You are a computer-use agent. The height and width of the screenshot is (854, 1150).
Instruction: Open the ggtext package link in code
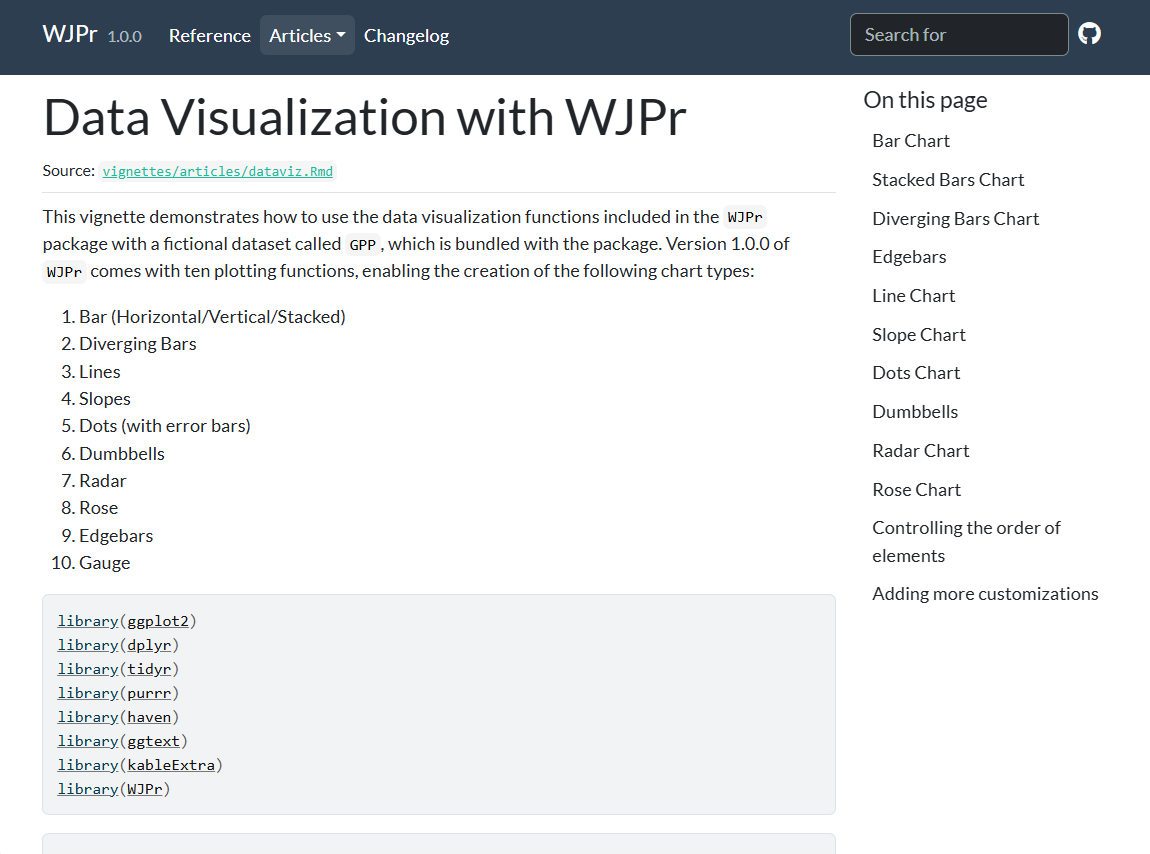[153, 741]
